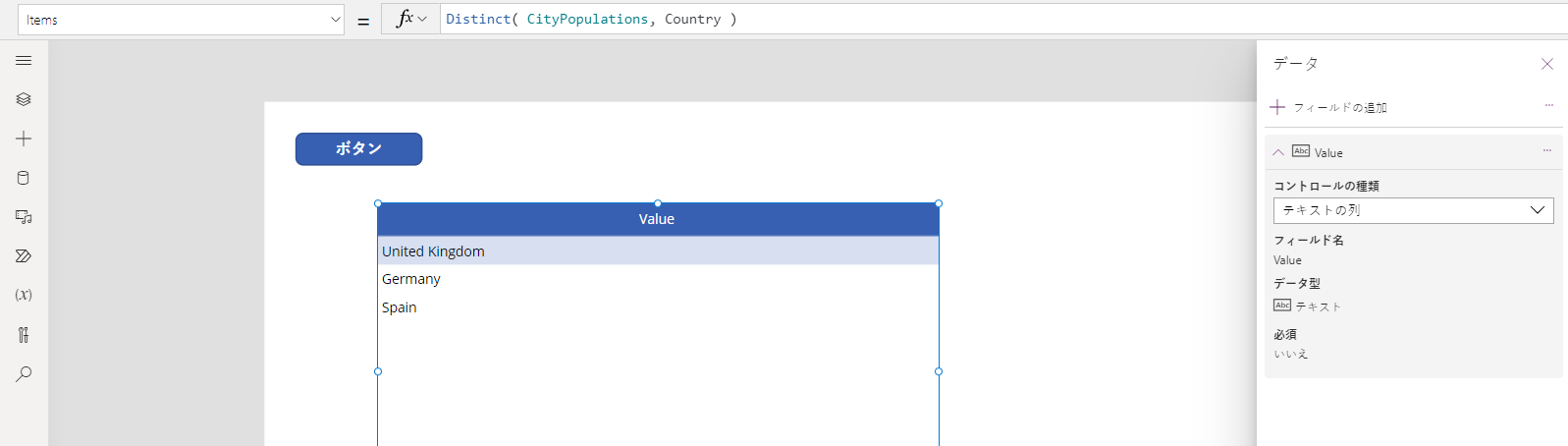Click the blue ボタン button on canvas

pyautogui.click(x=358, y=149)
